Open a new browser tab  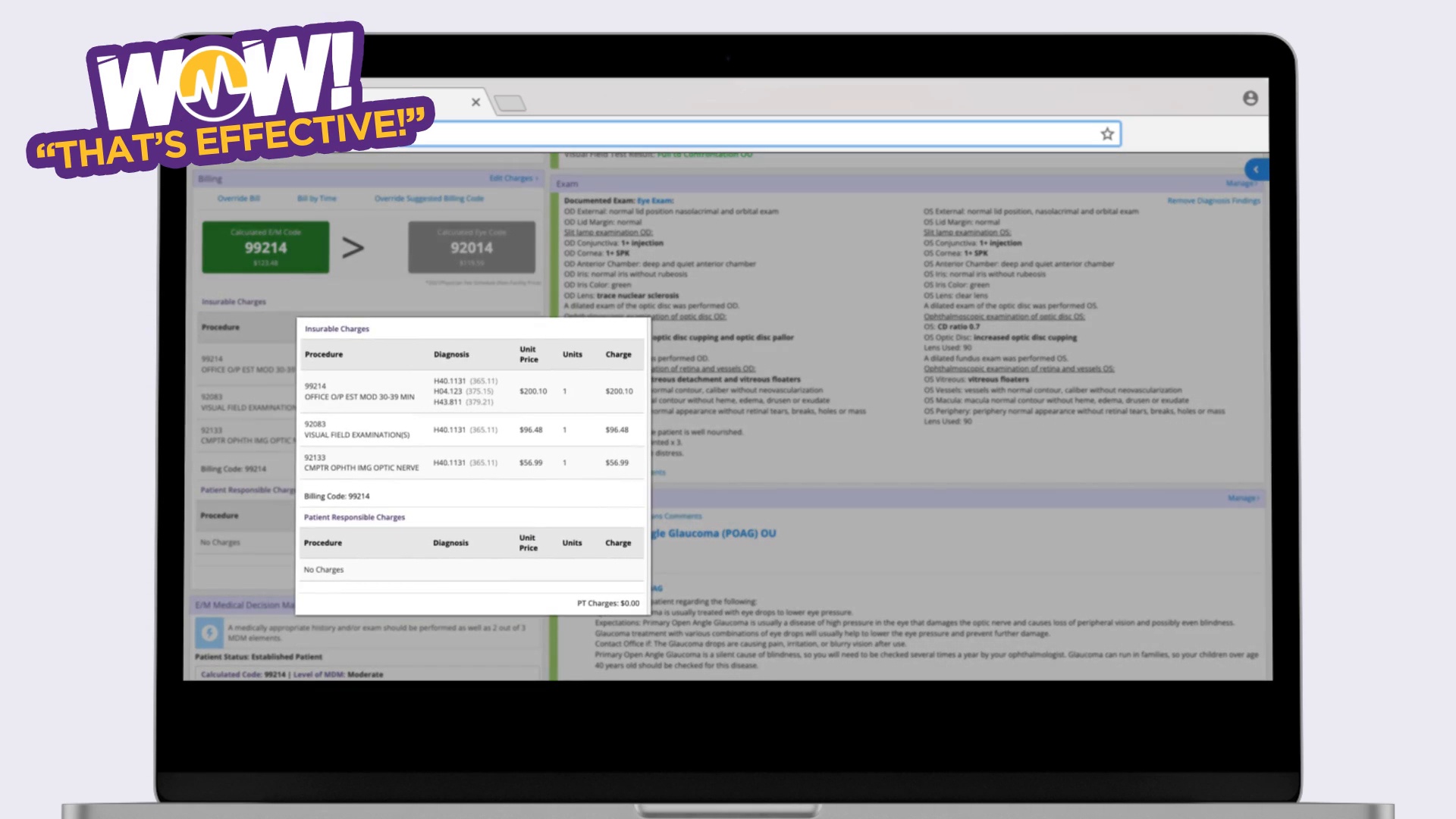(x=511, y=103)
